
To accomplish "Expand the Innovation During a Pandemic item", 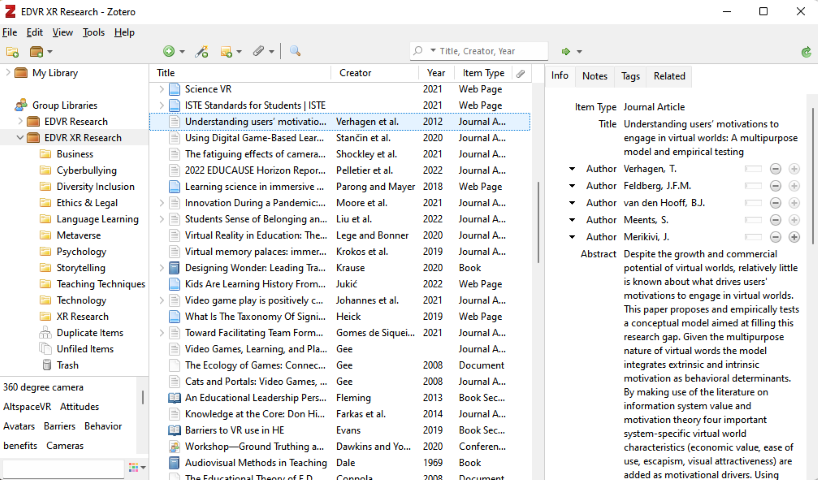I will point(162,203).
